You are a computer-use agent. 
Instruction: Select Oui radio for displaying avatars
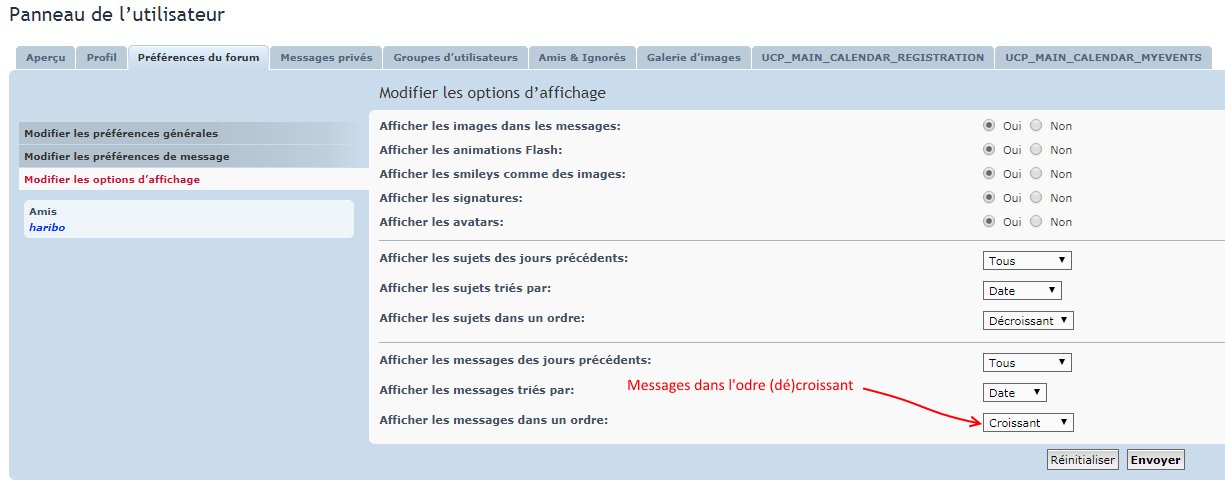989,222
